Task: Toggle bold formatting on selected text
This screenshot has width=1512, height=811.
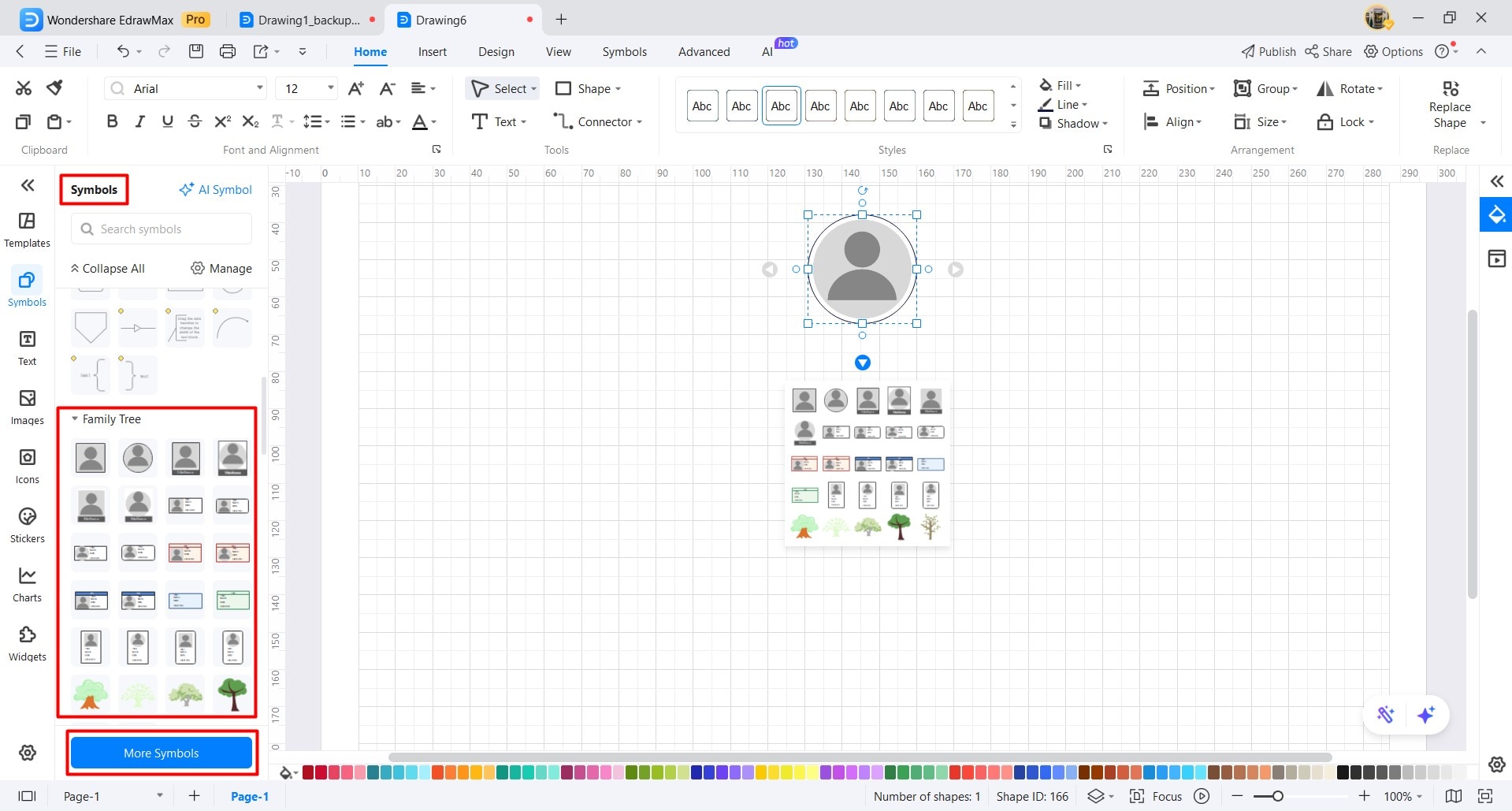Action: pos(111,121)
